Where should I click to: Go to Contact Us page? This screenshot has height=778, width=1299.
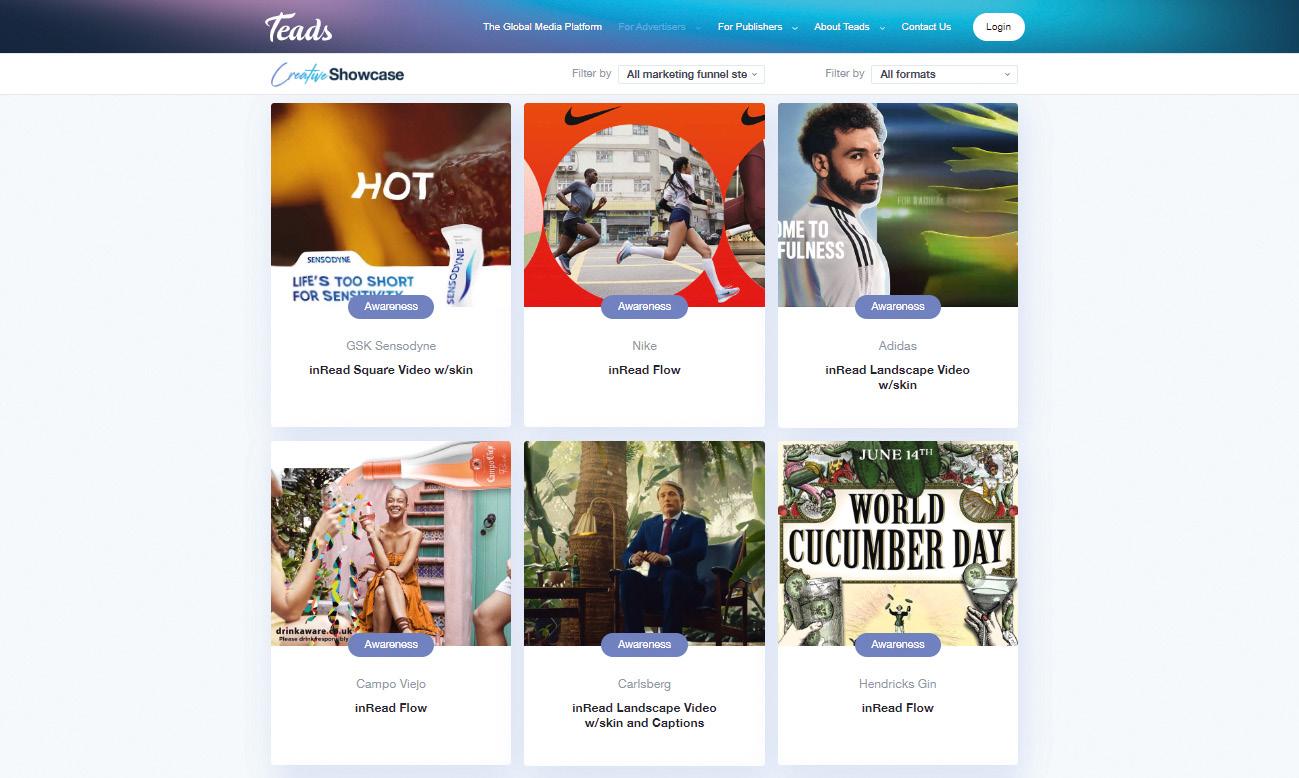pyautogui.click(x=926, y=27)
